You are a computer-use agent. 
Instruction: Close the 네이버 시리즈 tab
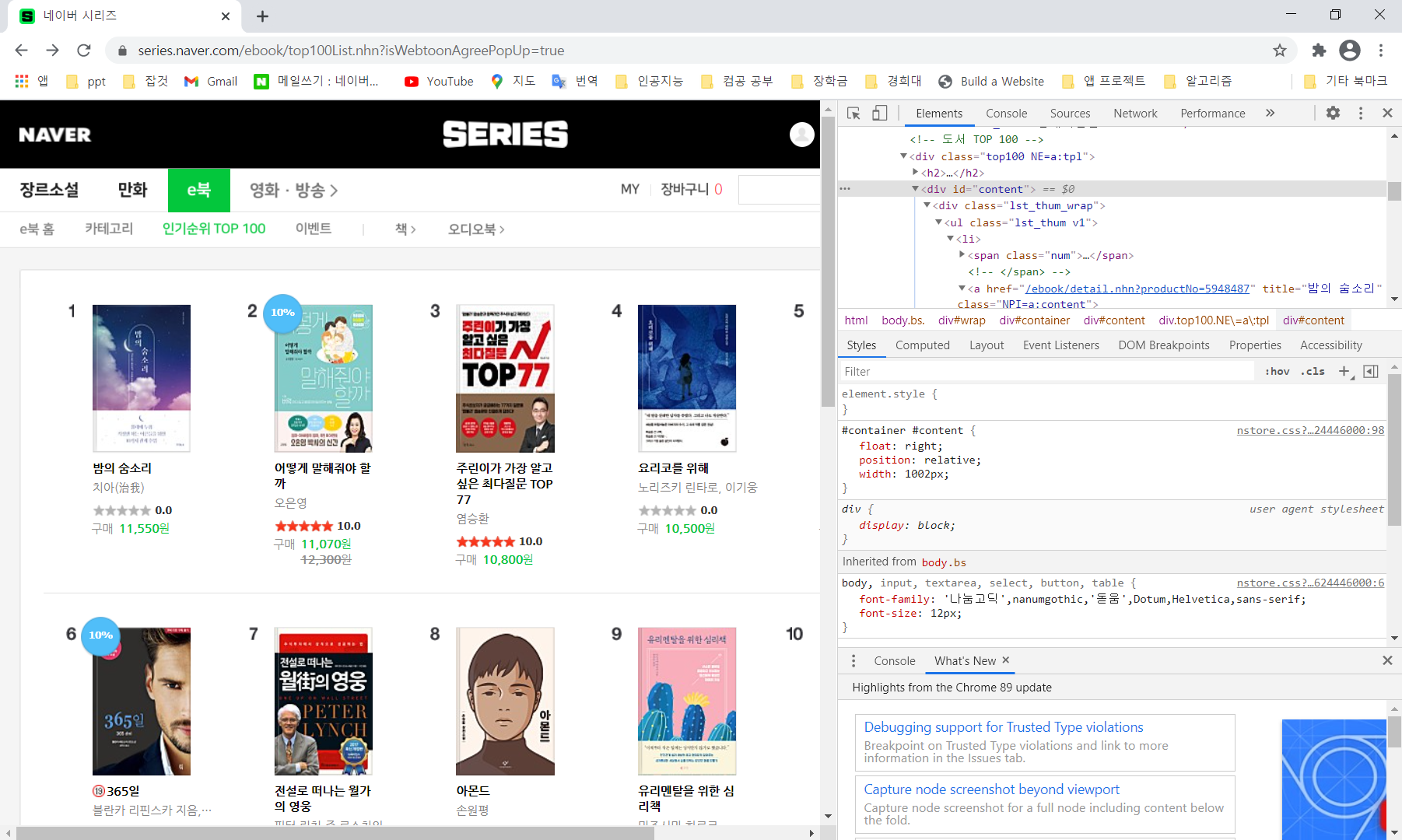[226, 16]
